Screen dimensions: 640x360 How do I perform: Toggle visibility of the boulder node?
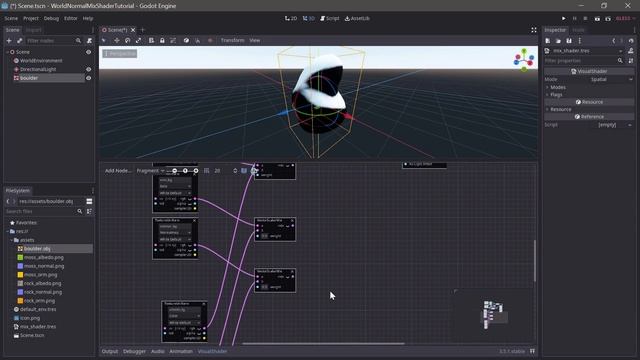tap(89, 78)
